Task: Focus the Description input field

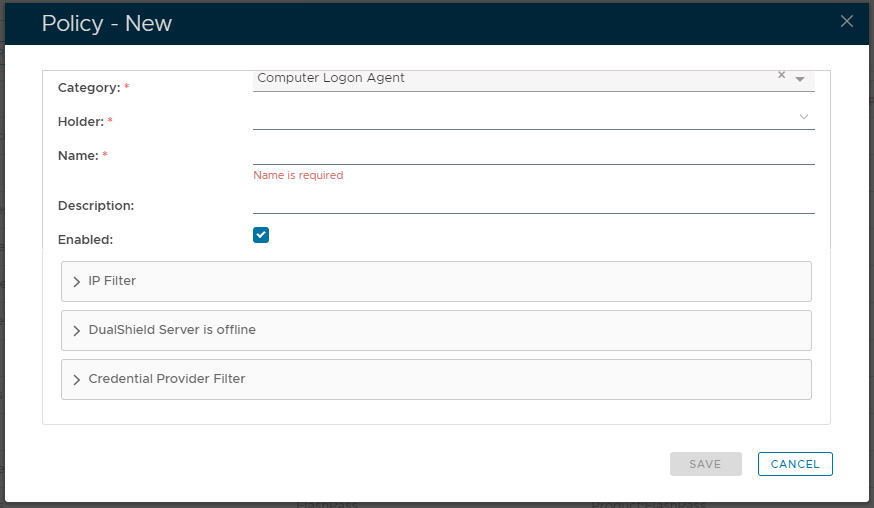Action: 533,203
